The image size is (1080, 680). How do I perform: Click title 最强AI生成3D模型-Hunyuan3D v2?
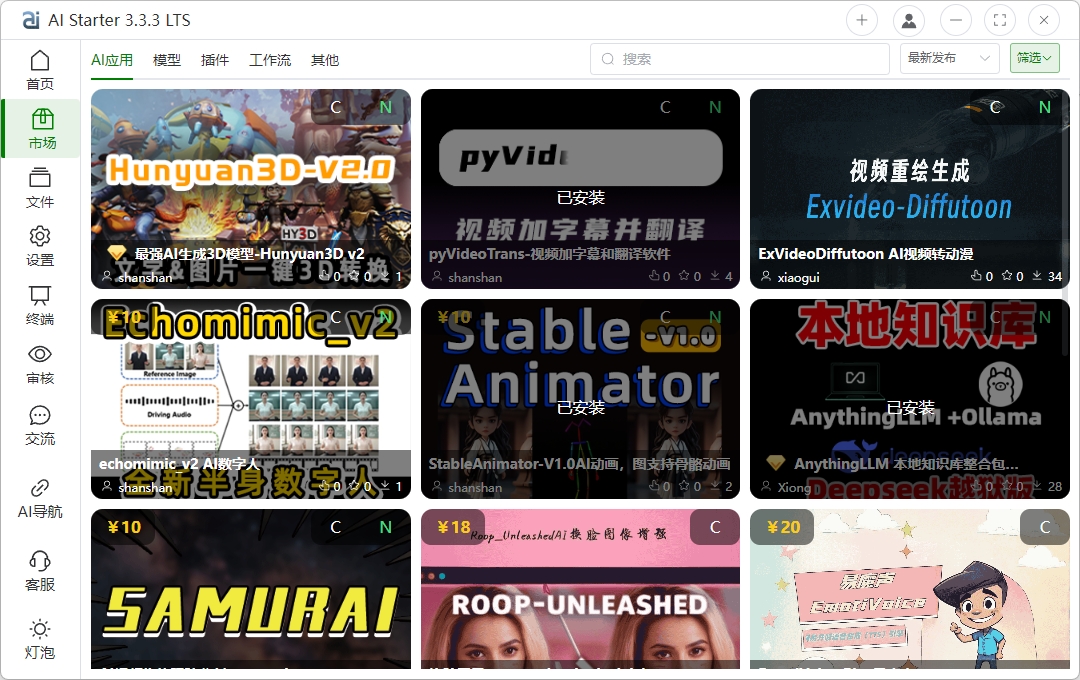249,254
